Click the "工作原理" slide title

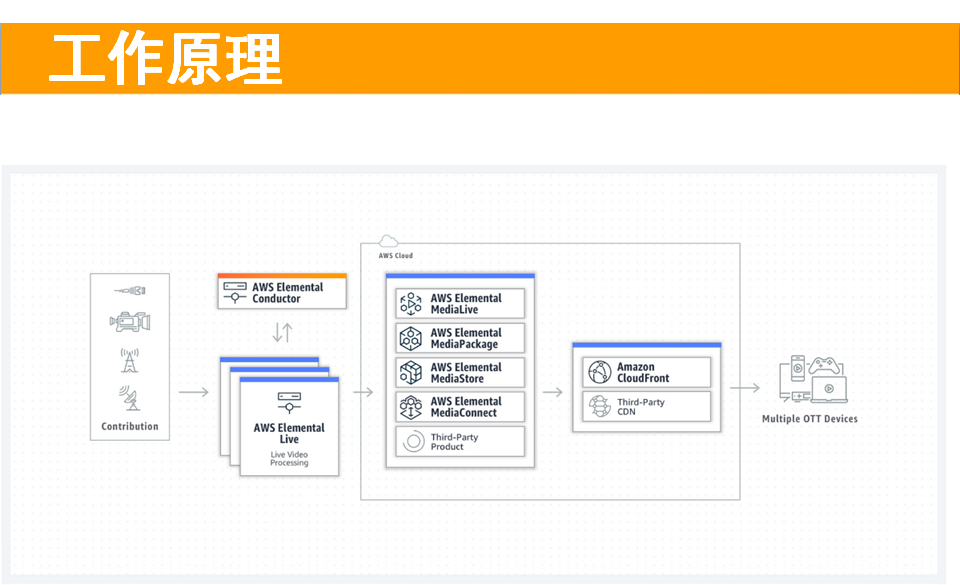166,59
